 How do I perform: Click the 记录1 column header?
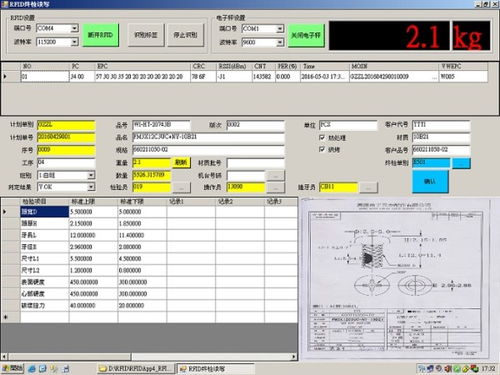pyautogui.click(x=191, y=202)
